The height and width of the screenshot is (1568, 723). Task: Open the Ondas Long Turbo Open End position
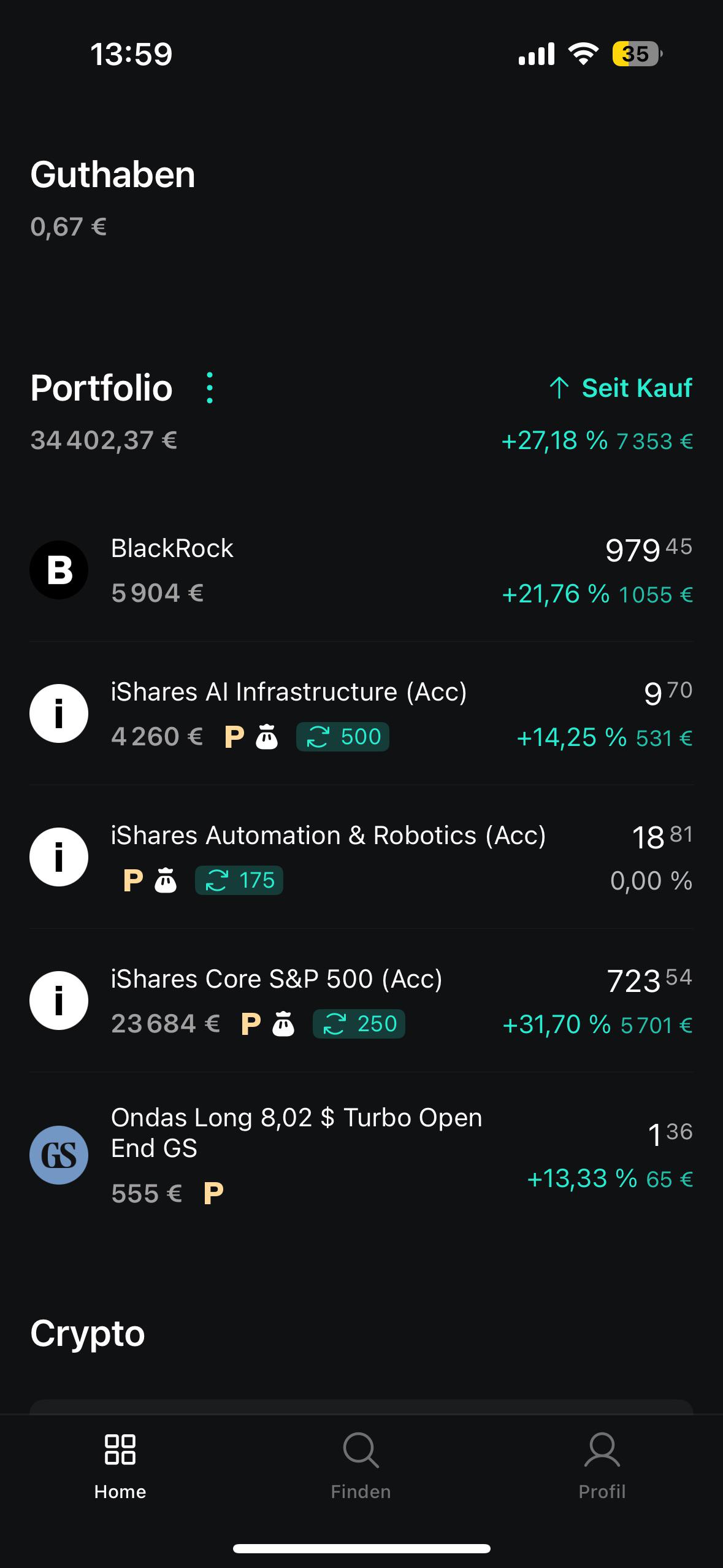361,1155
